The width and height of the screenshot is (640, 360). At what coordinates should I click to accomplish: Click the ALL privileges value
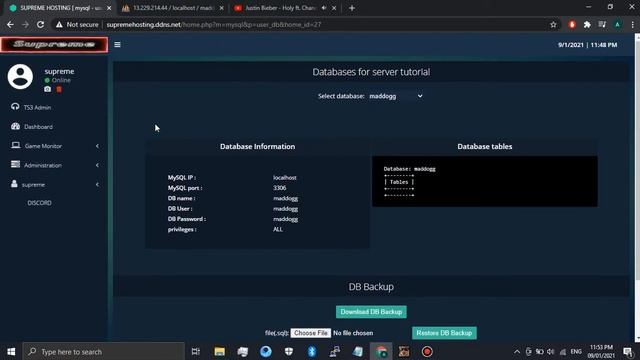[278, 229]
